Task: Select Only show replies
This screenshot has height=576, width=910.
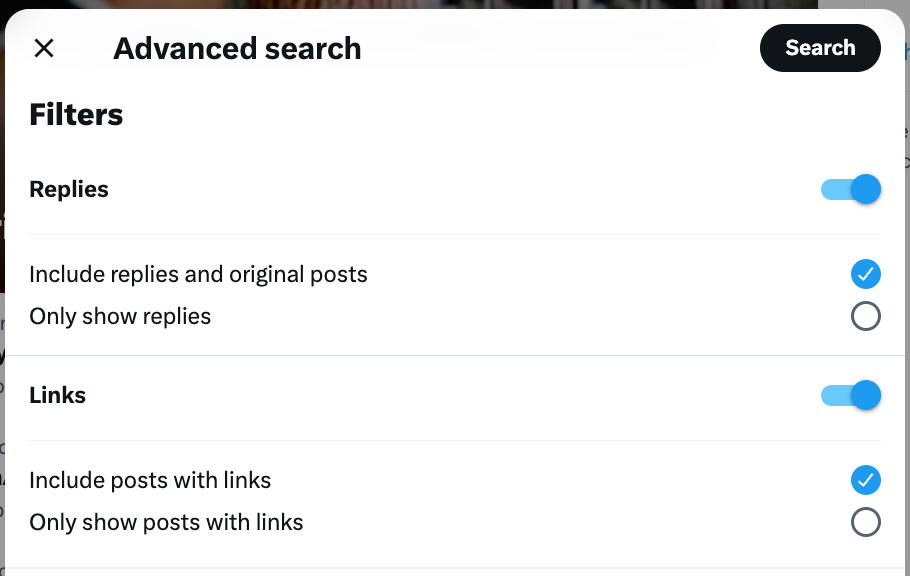Action: click(x=120, y=316)
